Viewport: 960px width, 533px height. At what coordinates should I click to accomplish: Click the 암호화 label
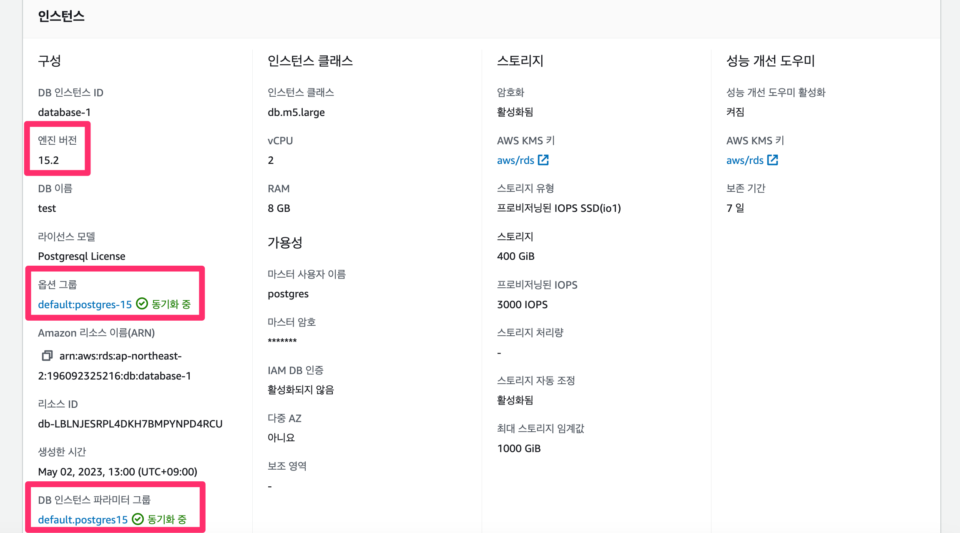pos(511,92)
